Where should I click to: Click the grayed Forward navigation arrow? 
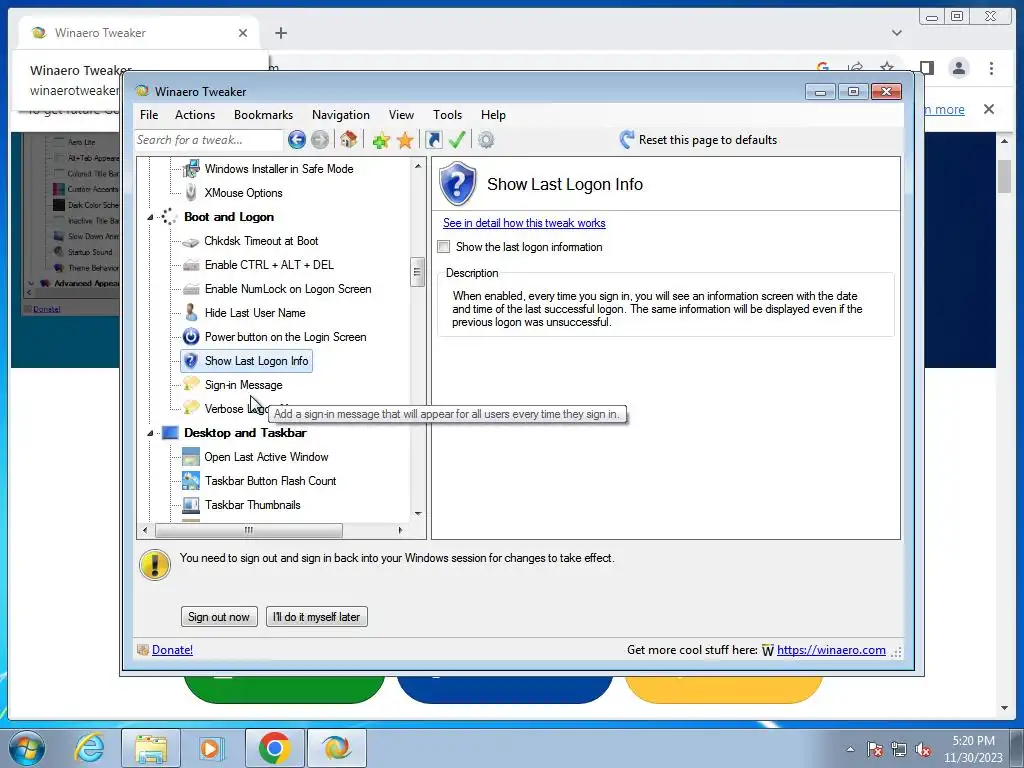319,140
